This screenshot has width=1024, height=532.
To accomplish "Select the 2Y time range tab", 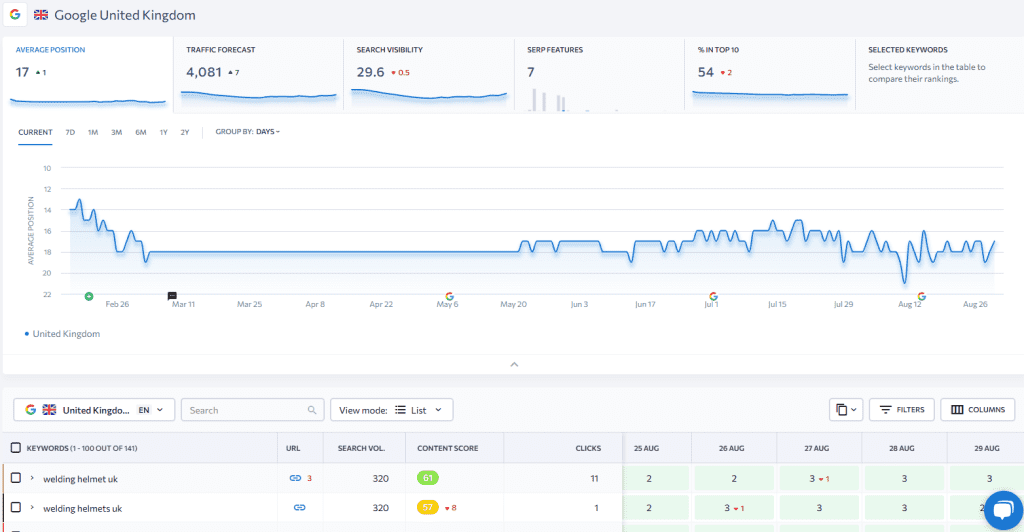I will 185,133.
